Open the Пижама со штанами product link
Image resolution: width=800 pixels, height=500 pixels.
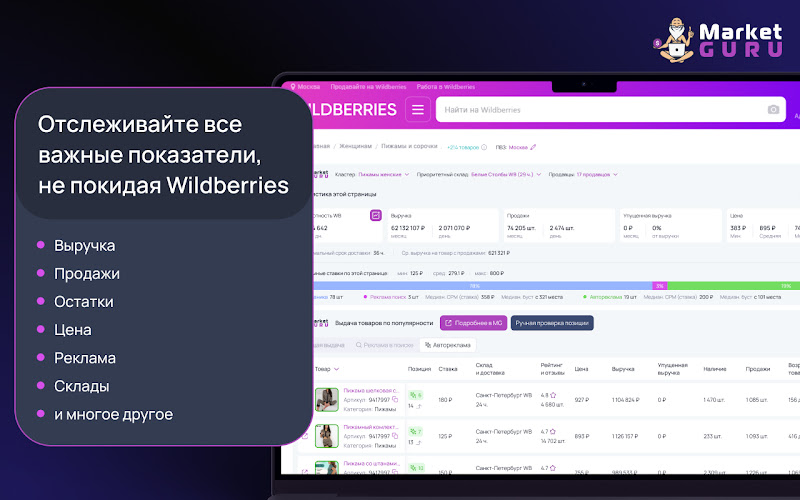371,464
